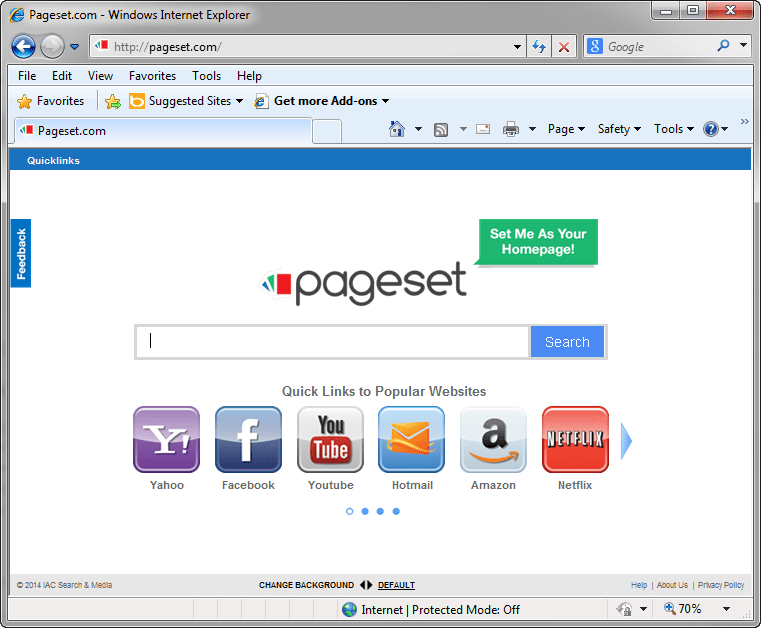The image size is (761, 628).
Task: Select the second carousel page dot
Action: click(x=365, y=511)
